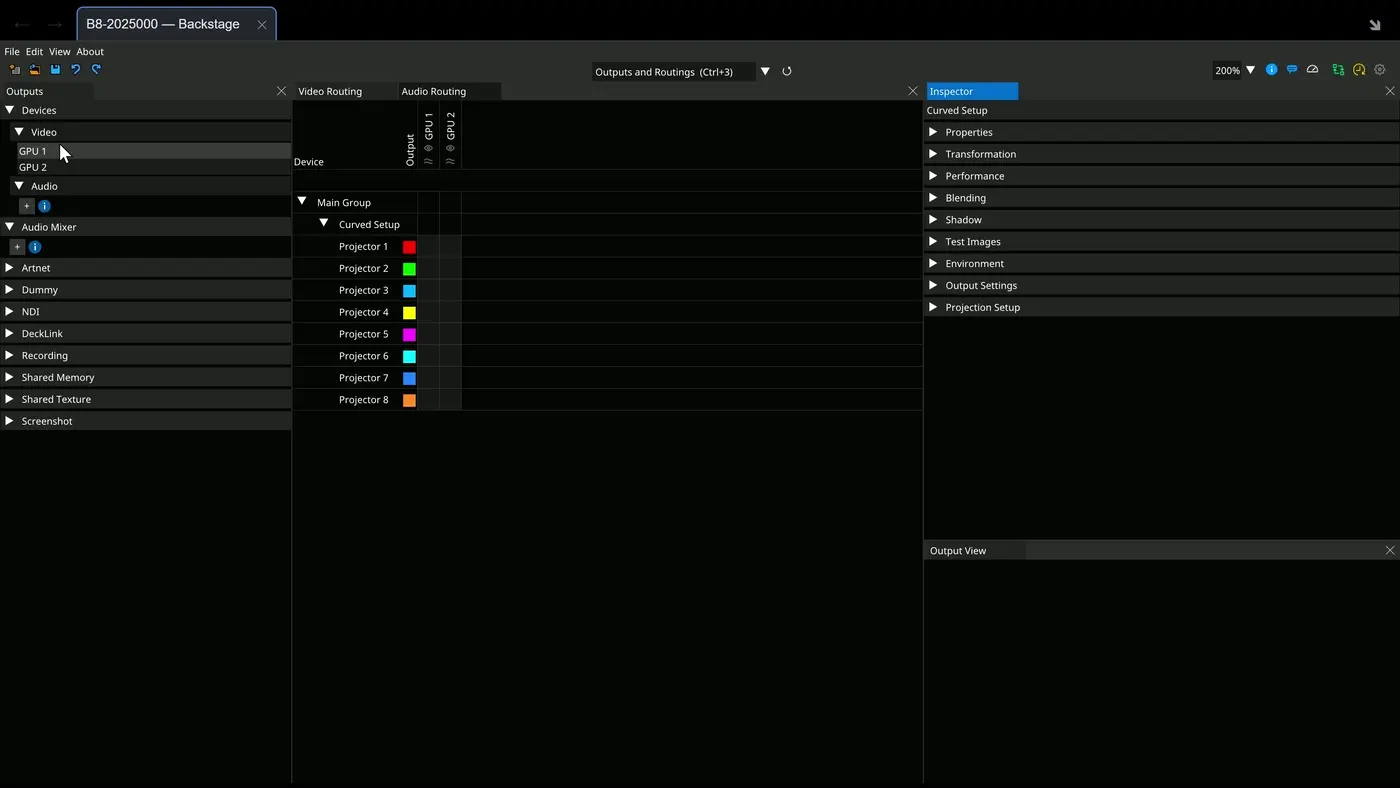Toggle the eye icon in GPU 2 column
This screenshot has height=788, width=1400.
click(450, 148)
